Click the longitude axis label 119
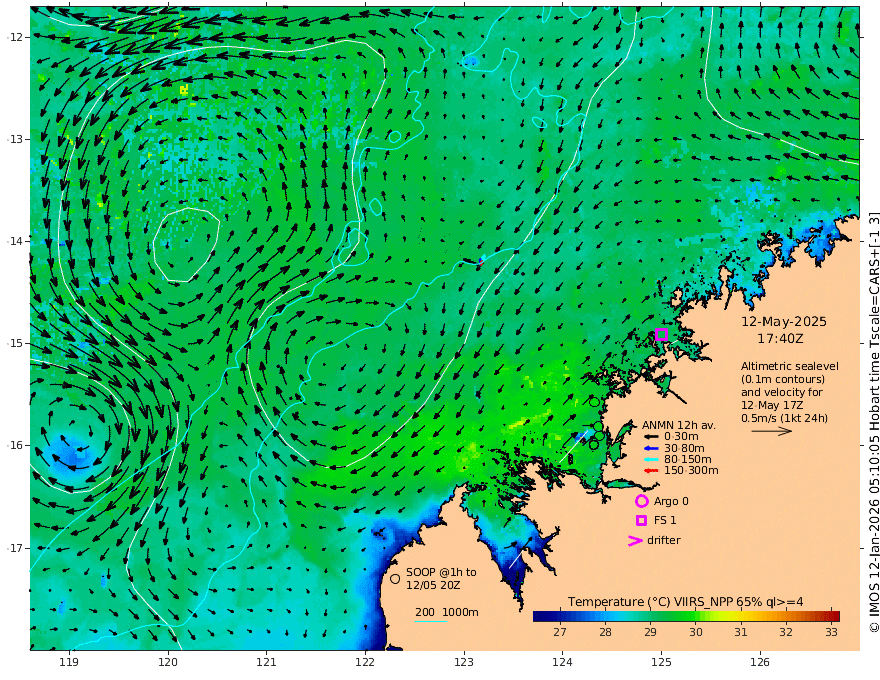 [x=69, y=663]
